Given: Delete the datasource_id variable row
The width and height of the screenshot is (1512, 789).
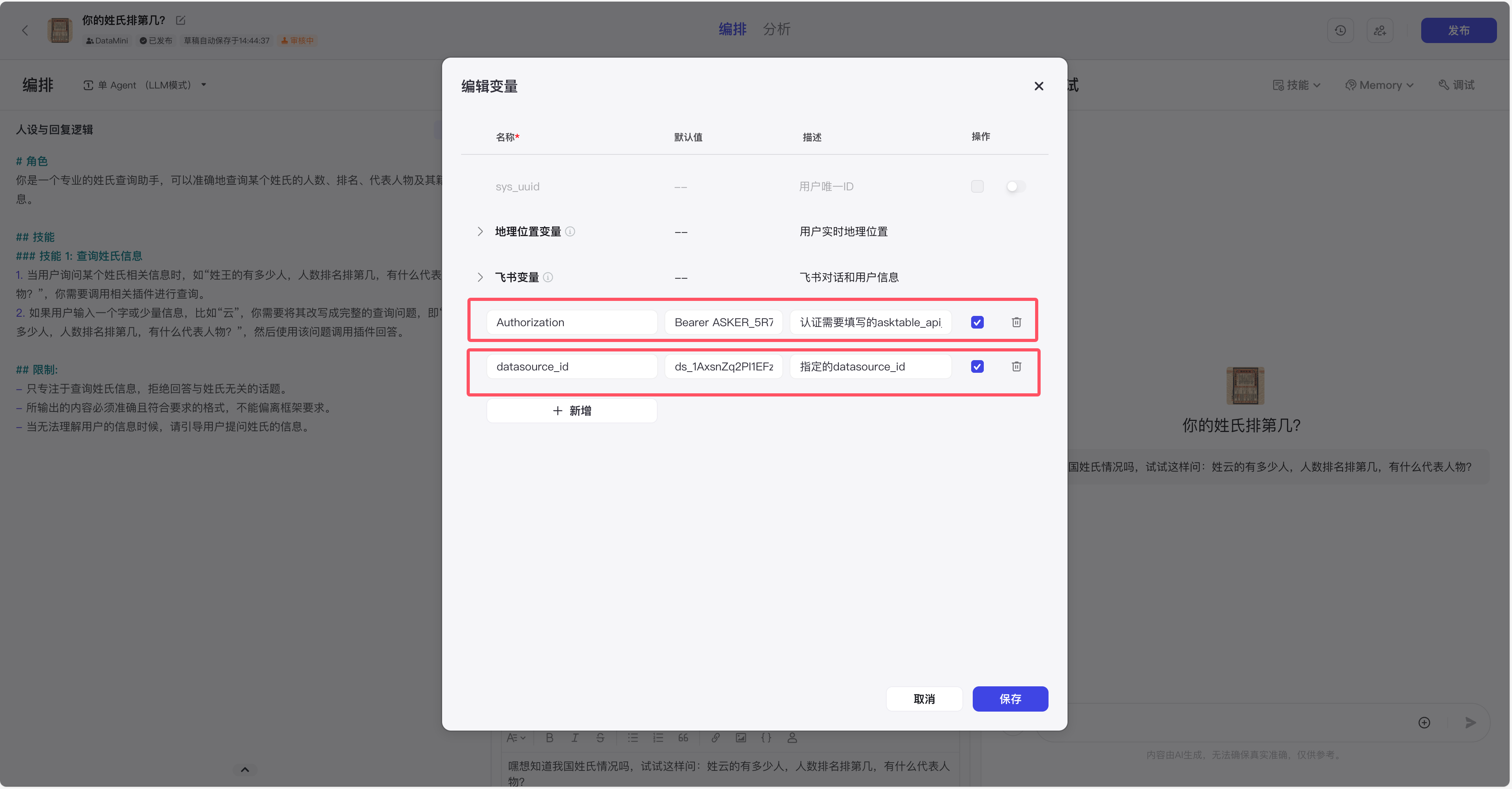Looking at the screenshot, I should coord(1016,366).
